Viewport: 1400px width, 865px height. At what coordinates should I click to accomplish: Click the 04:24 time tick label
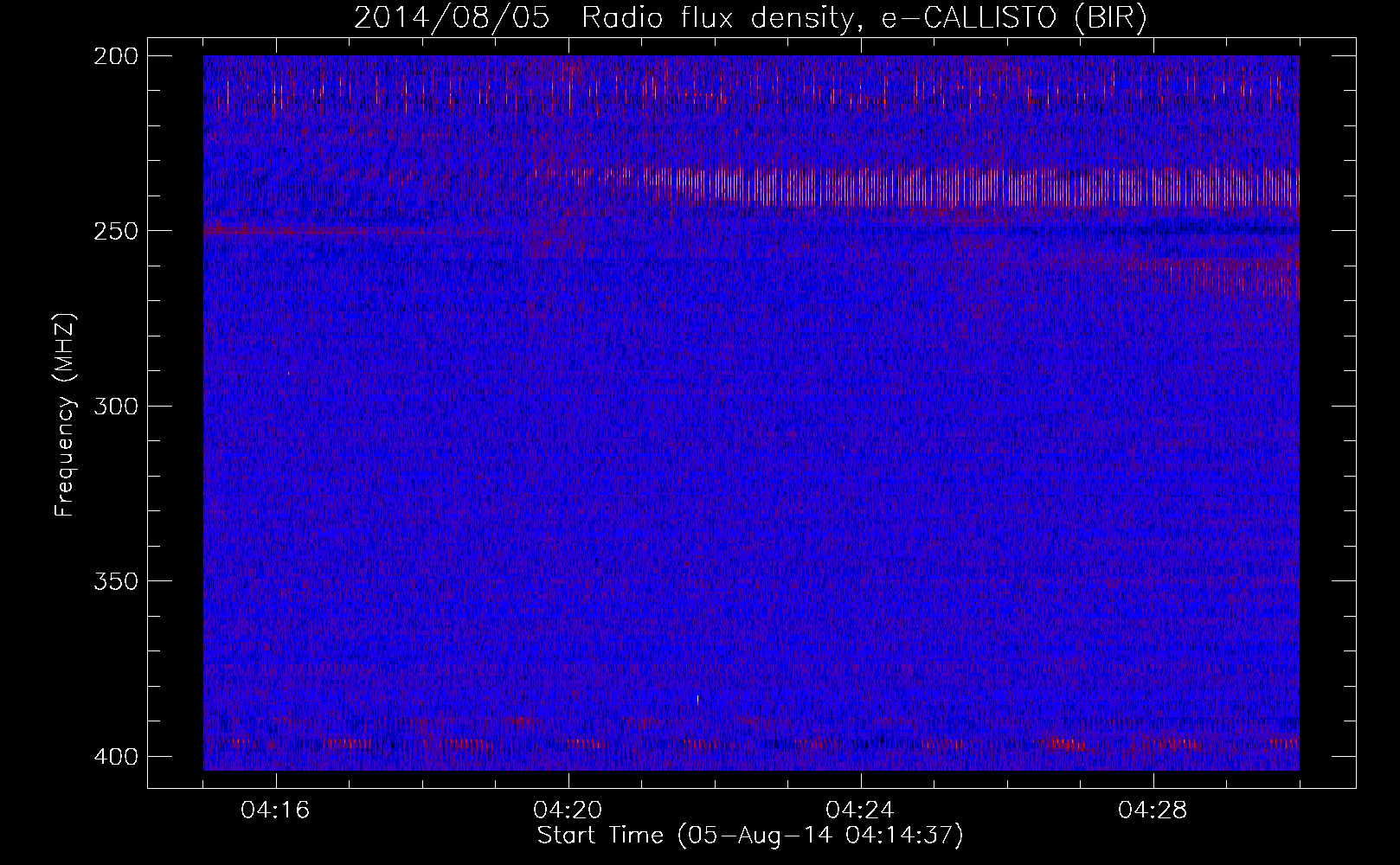click(x=861, y=811)
